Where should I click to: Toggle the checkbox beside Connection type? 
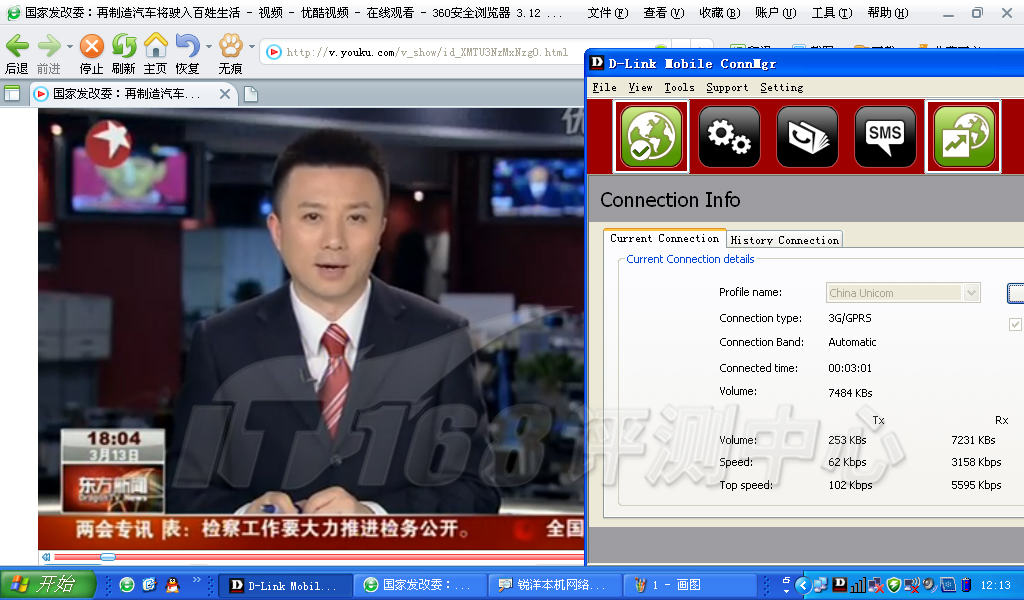point(1015,324)
